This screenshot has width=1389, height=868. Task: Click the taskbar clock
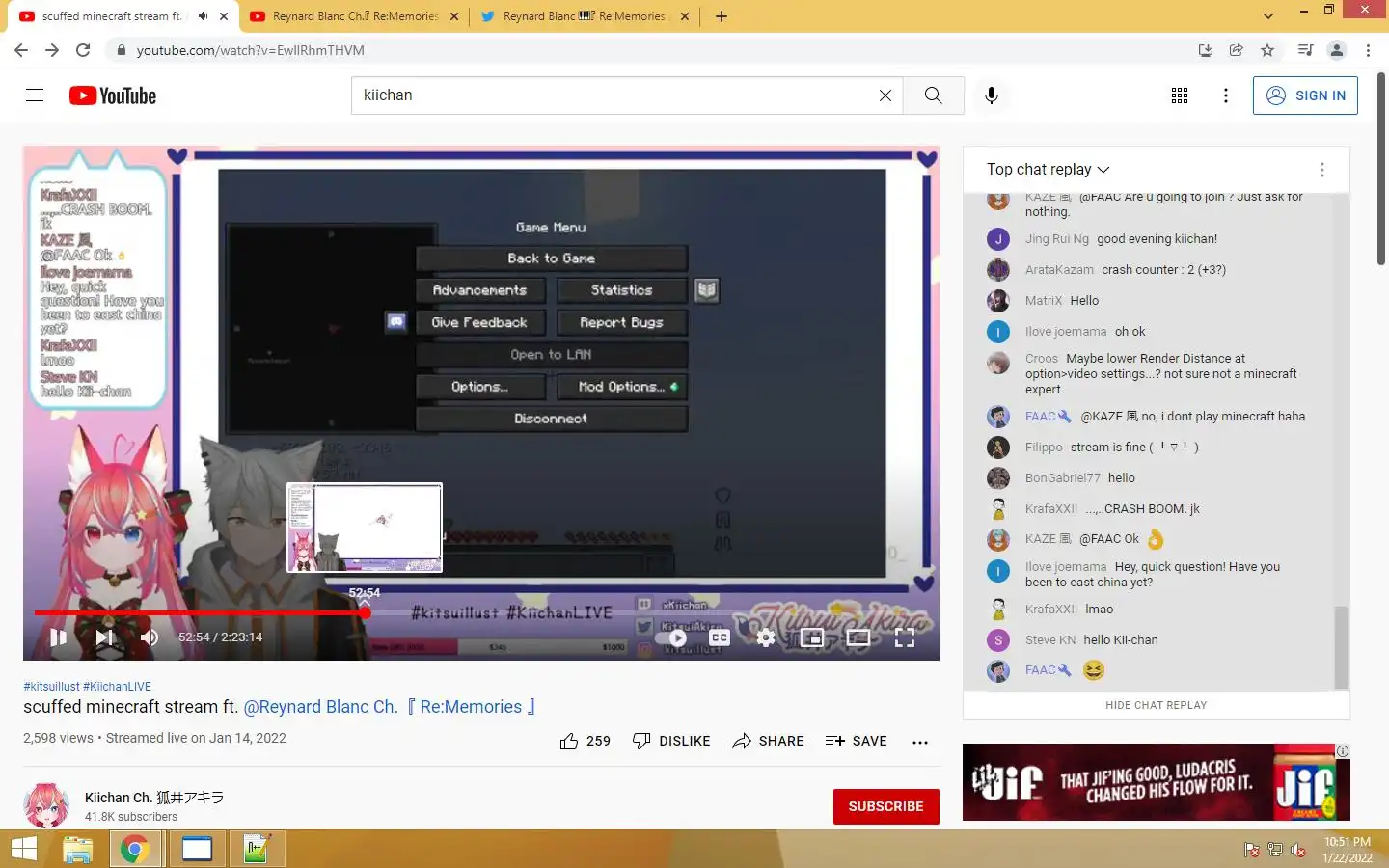point(1348,850)
